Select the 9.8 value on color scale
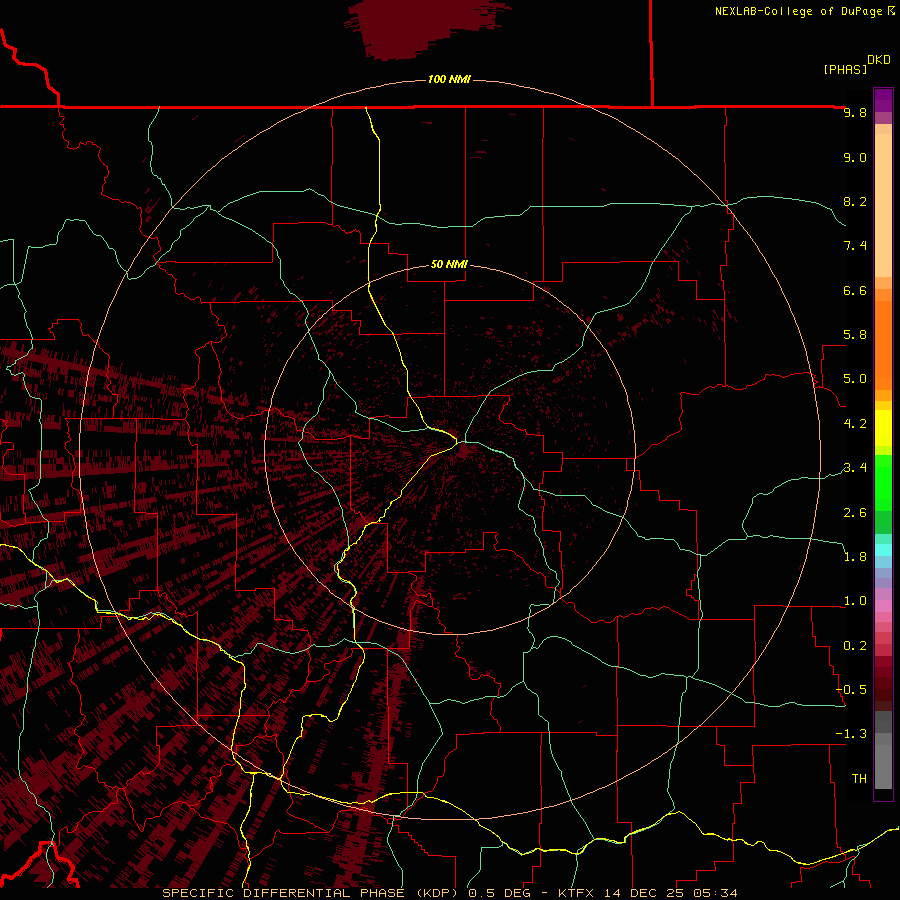This screenshot has height=900, width=900. tap(855, 112)
